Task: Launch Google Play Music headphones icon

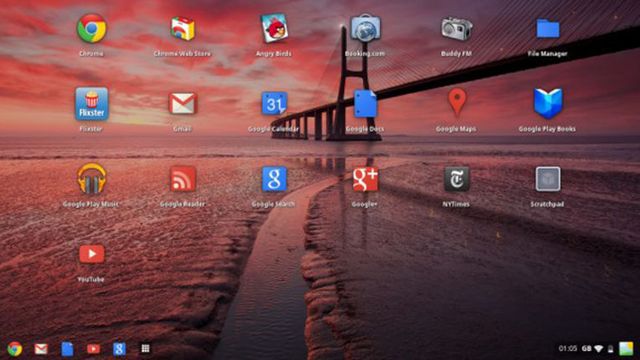Action: click(x=91, y=179)
